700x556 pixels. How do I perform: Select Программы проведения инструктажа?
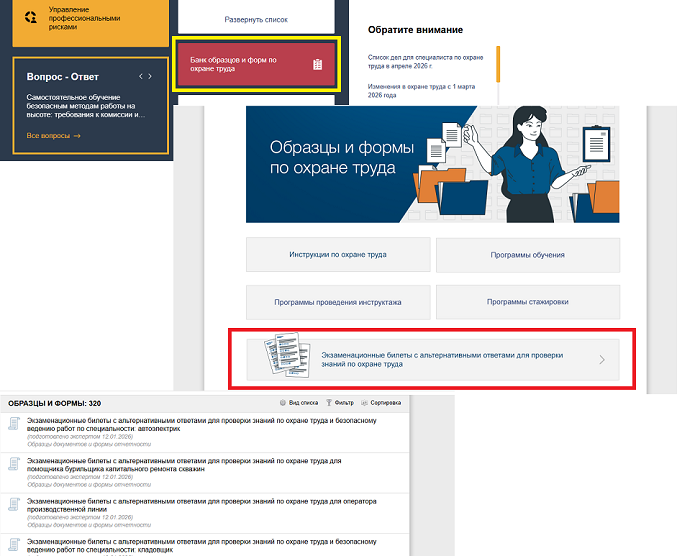point(338,302)
